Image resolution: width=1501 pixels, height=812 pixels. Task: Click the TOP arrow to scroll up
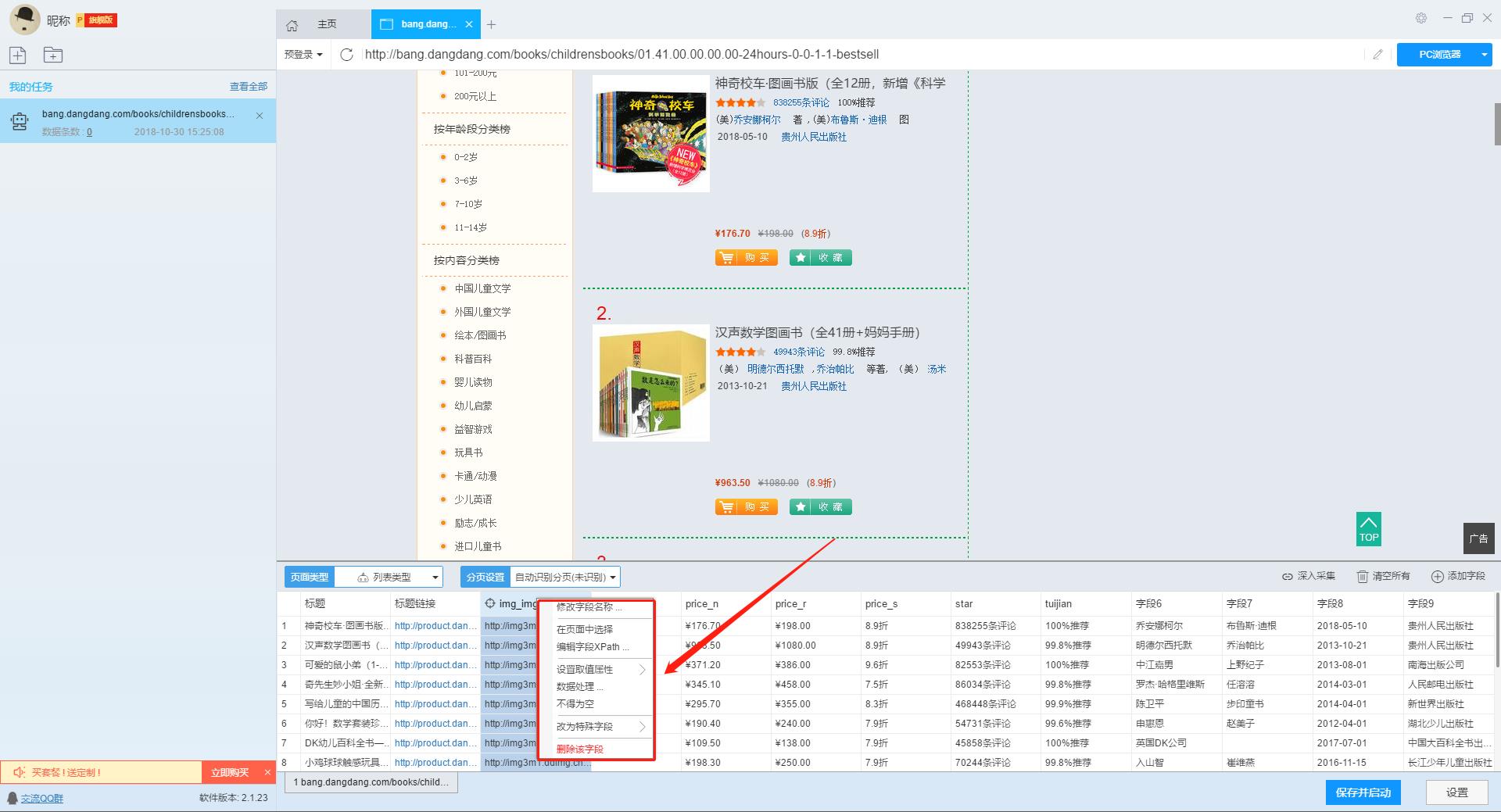pos(1368,528)
